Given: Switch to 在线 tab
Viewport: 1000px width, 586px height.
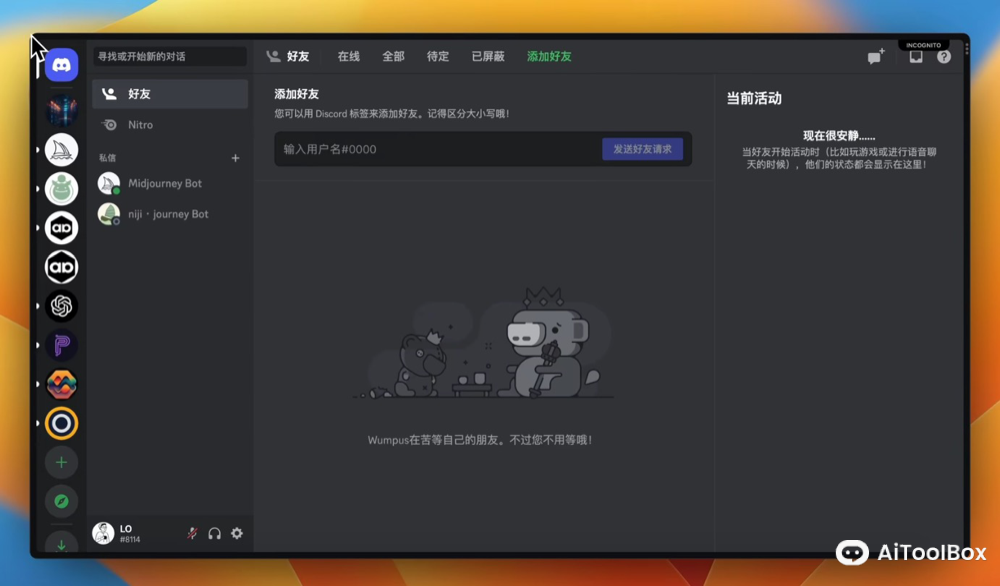Looking at the screenshot, I should [349, 57].
